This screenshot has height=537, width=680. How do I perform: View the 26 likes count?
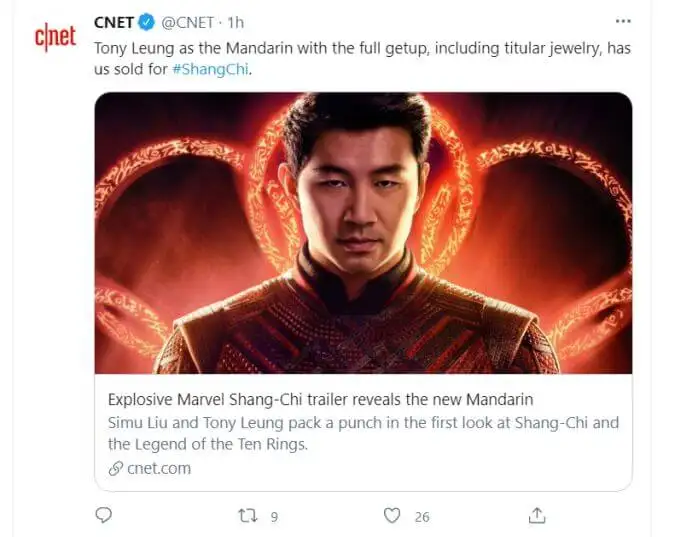point(422,517)
